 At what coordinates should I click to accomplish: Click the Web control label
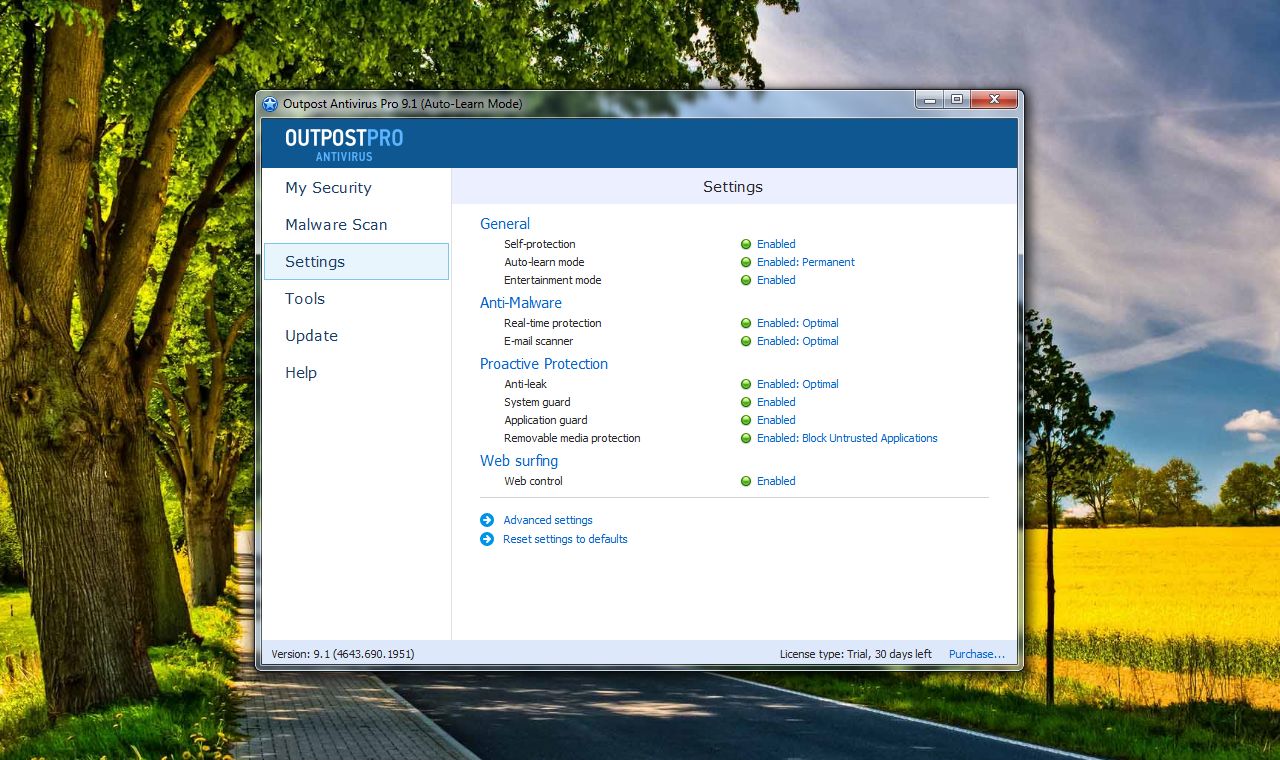(534, 481)
